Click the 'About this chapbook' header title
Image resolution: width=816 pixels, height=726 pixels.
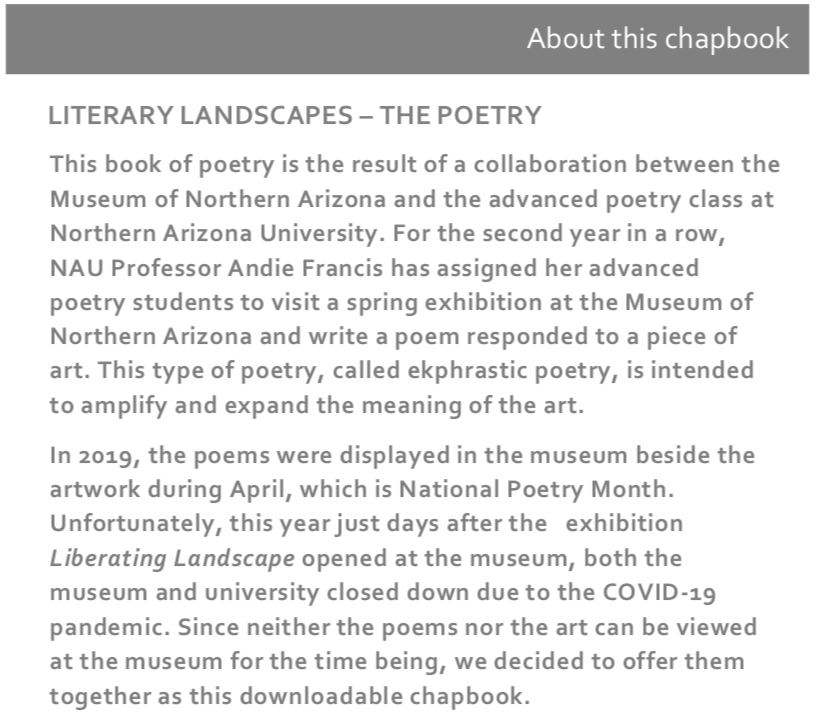click(657, 39)
